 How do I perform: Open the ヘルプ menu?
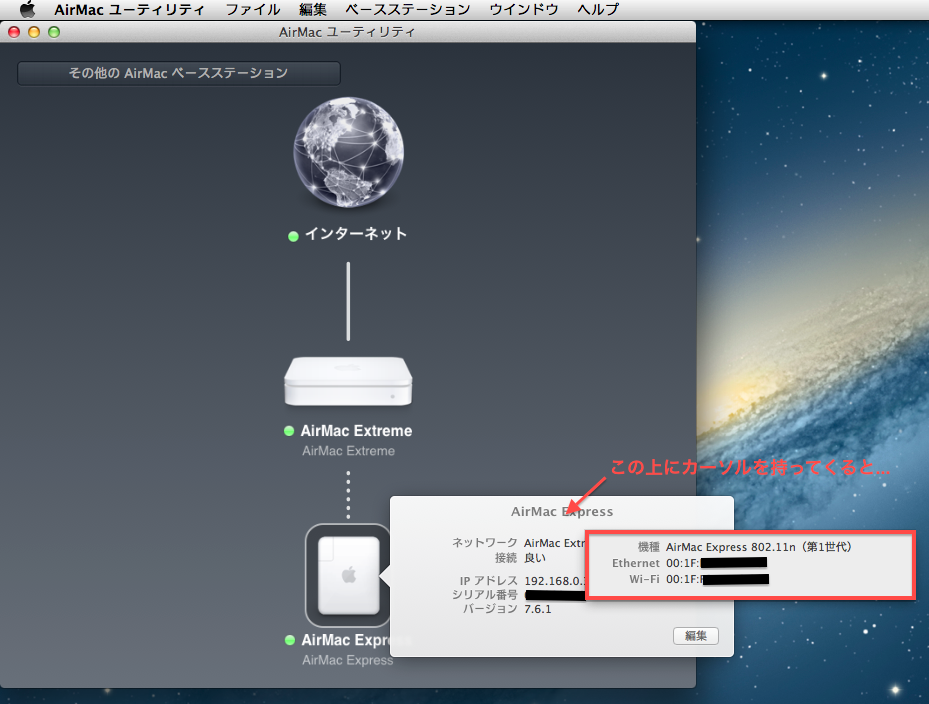click(598, 9)
